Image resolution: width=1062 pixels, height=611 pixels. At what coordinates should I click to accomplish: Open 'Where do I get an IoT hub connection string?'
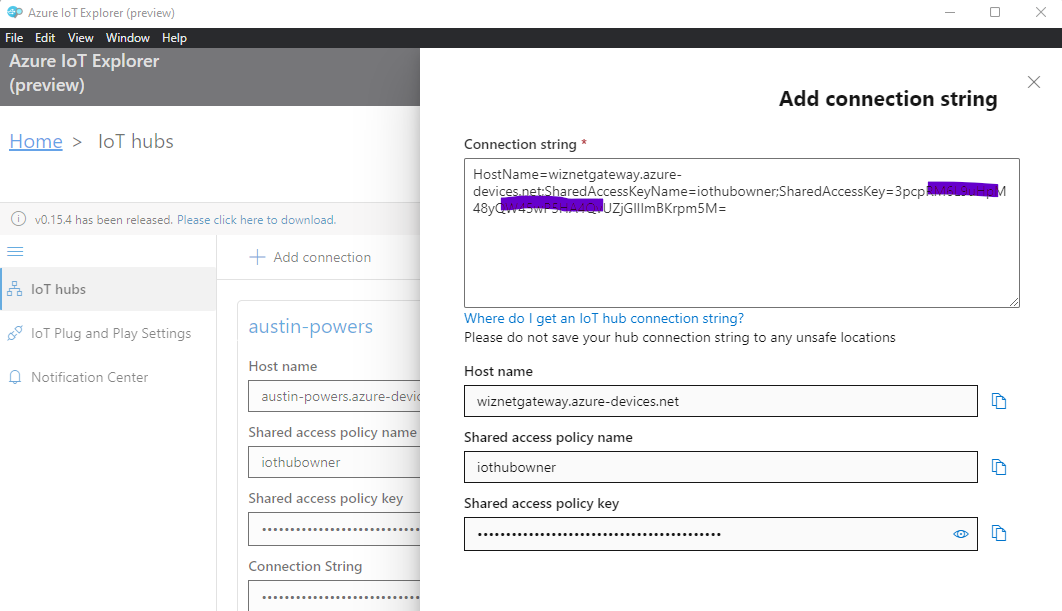pyautogui.click(x=604, y=318)
